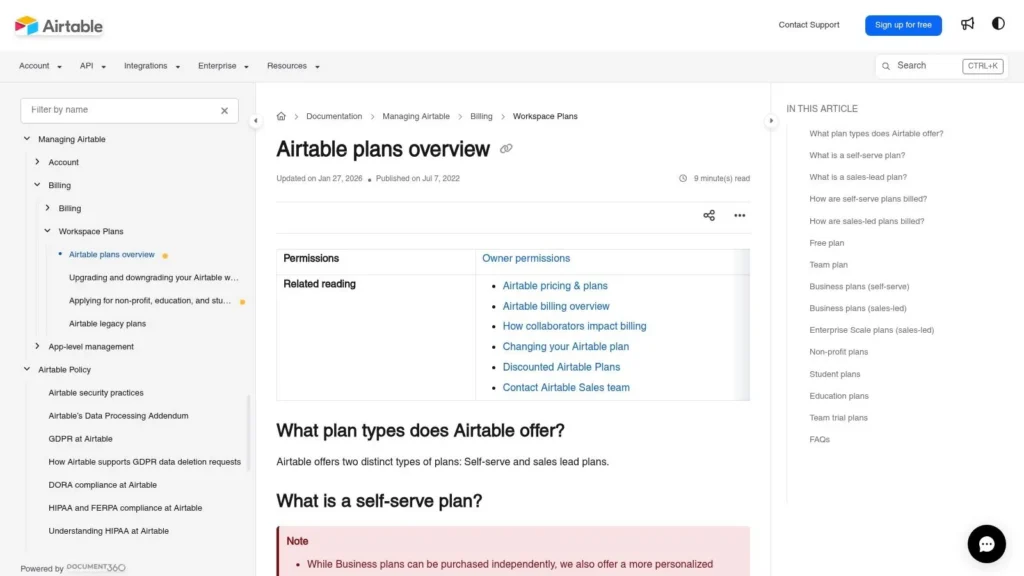This screenshot has width=1024, height=576.
Task: Open the Account dropdown menu
Action: point(38,65)
